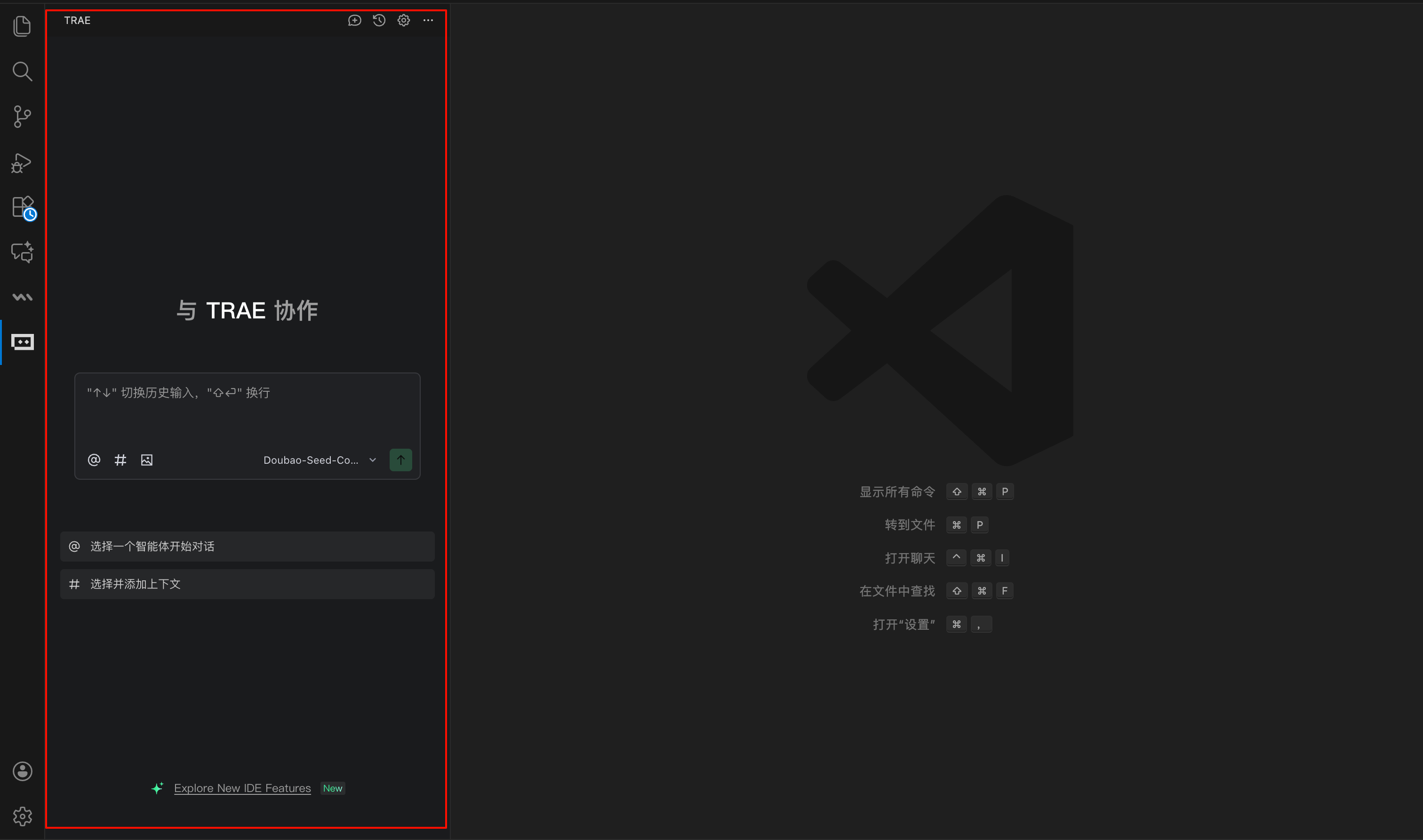Open Explore New IDE Features link

(242, 788)
